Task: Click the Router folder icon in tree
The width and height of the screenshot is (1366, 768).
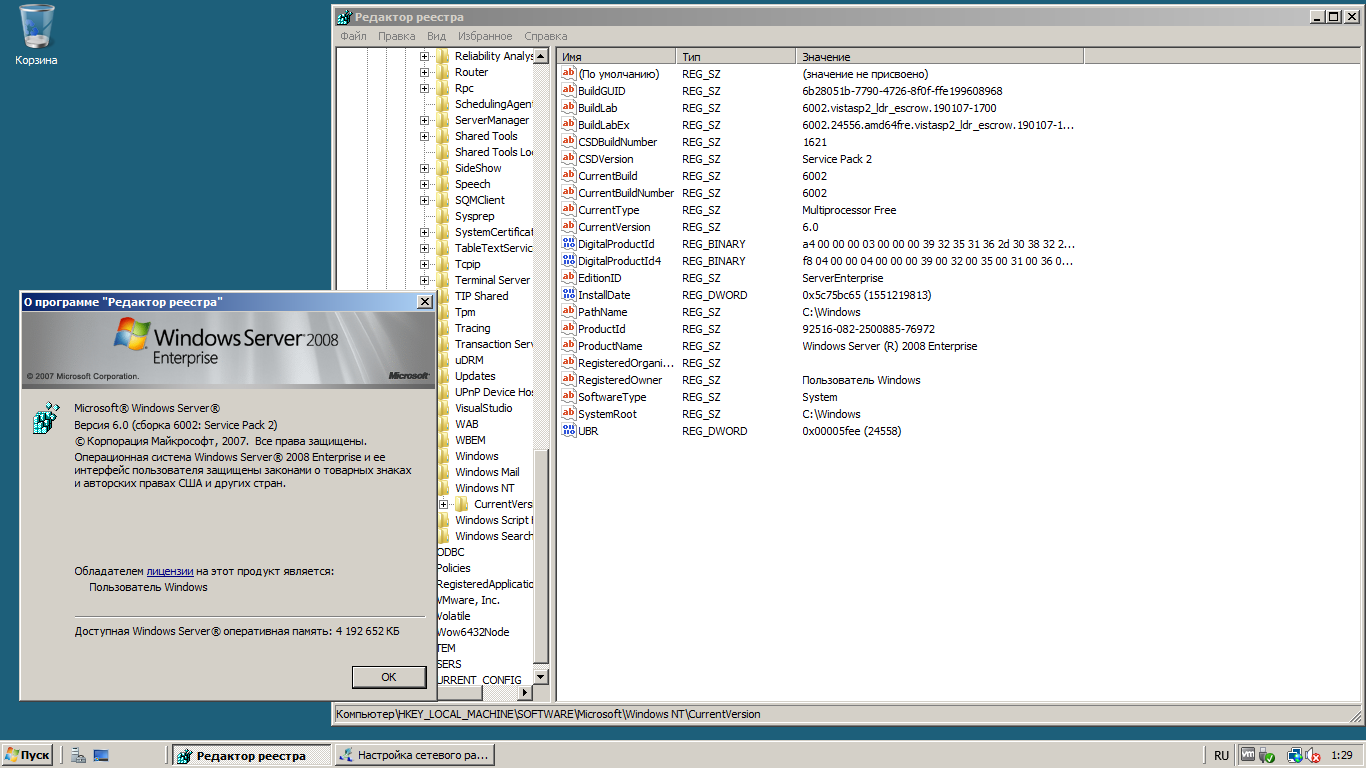Action: click(x=442, y=72)
